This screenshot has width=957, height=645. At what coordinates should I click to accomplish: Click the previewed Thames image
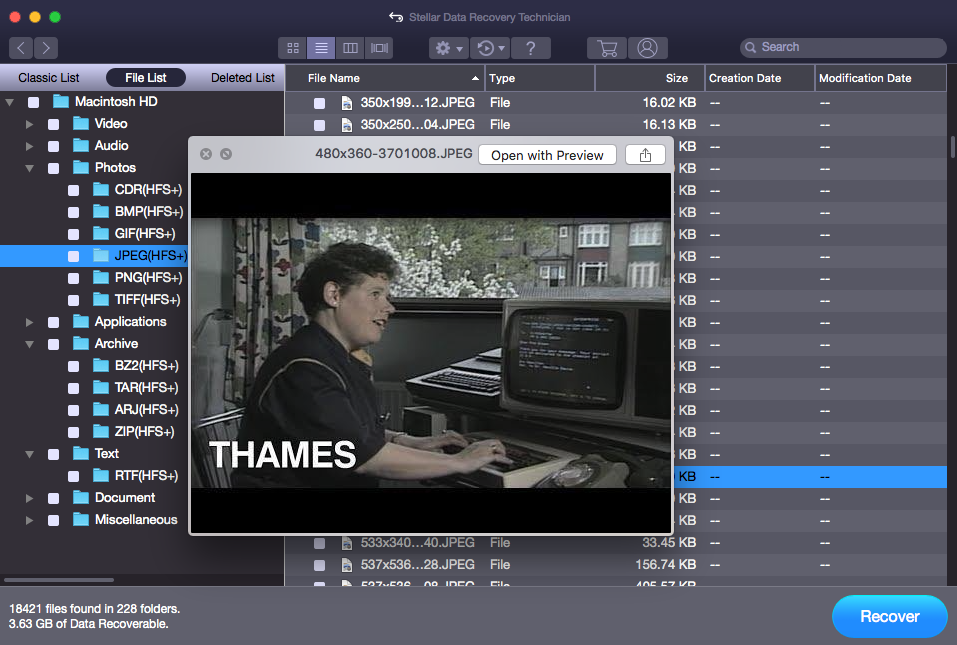(431, 353)
